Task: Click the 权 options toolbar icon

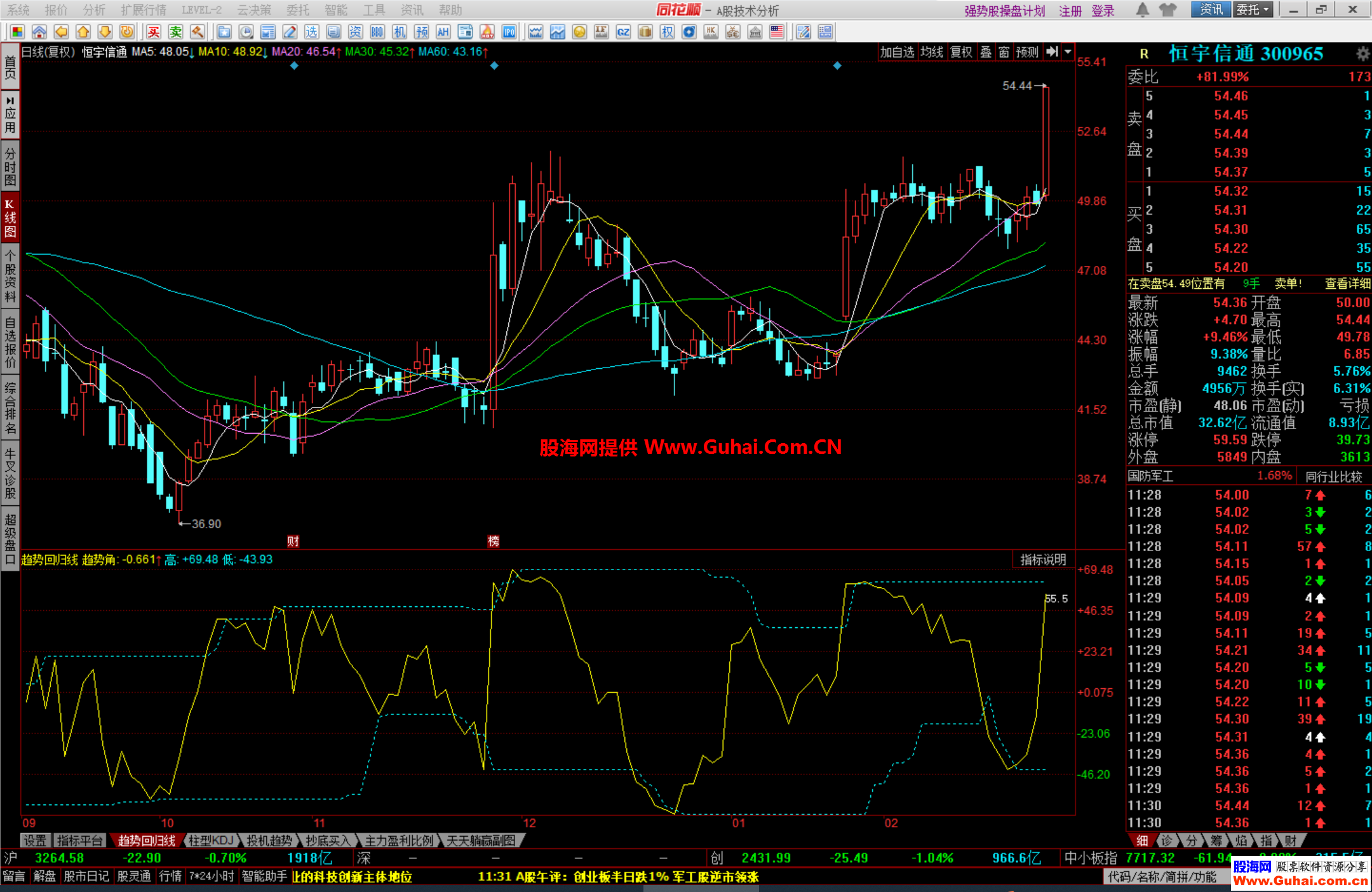Action: pyautogui.click(x=667, y=32)
